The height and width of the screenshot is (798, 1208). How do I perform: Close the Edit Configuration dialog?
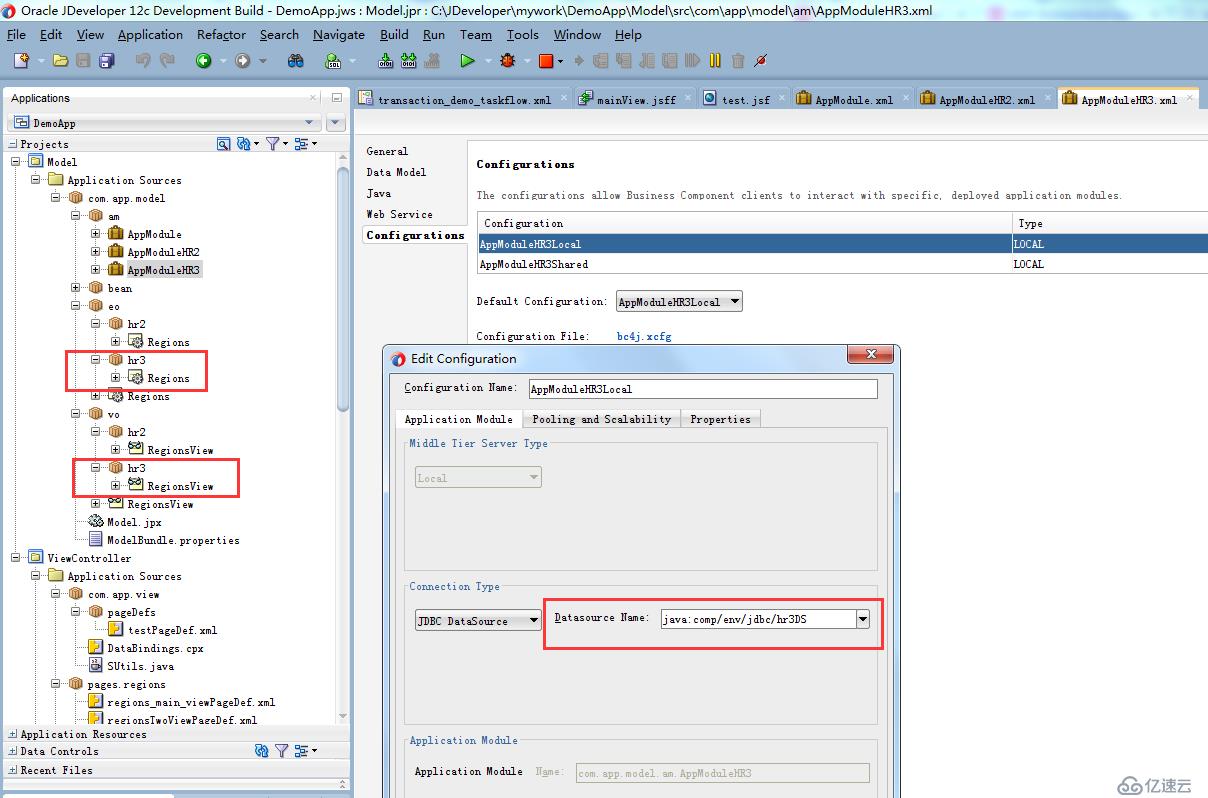click(870, 356)
